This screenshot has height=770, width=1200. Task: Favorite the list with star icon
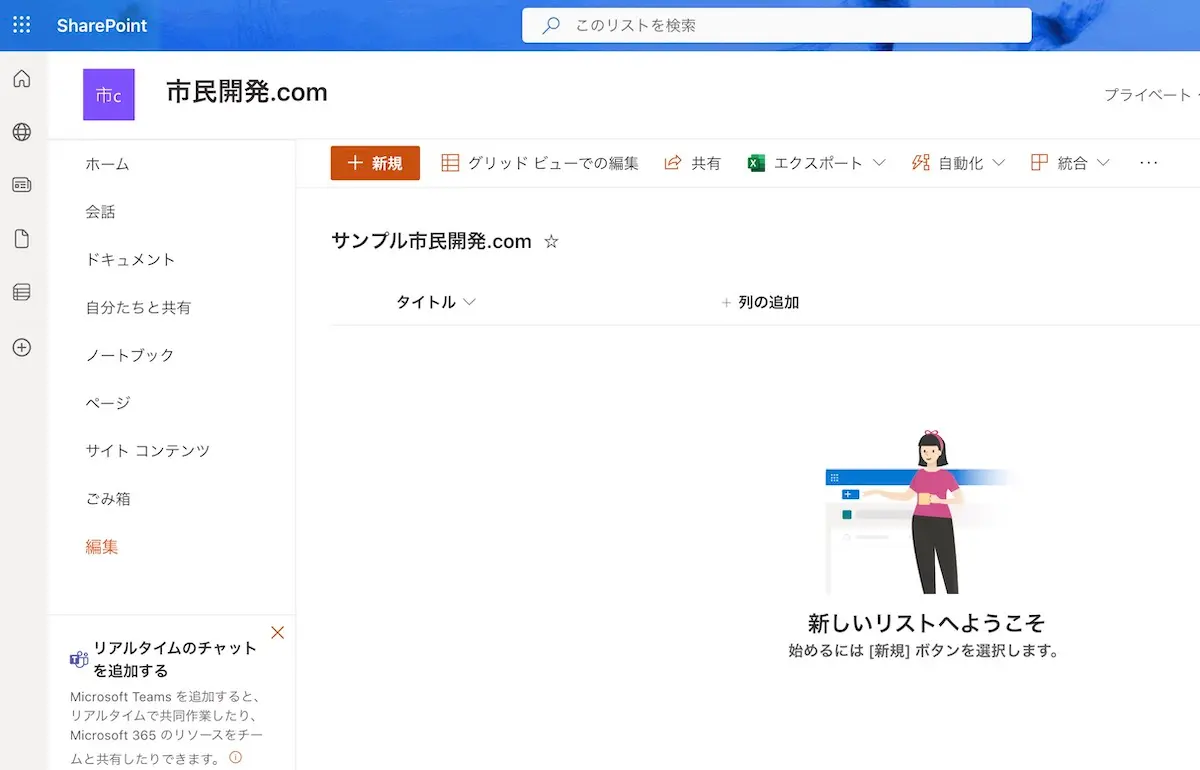click(551, 241)
